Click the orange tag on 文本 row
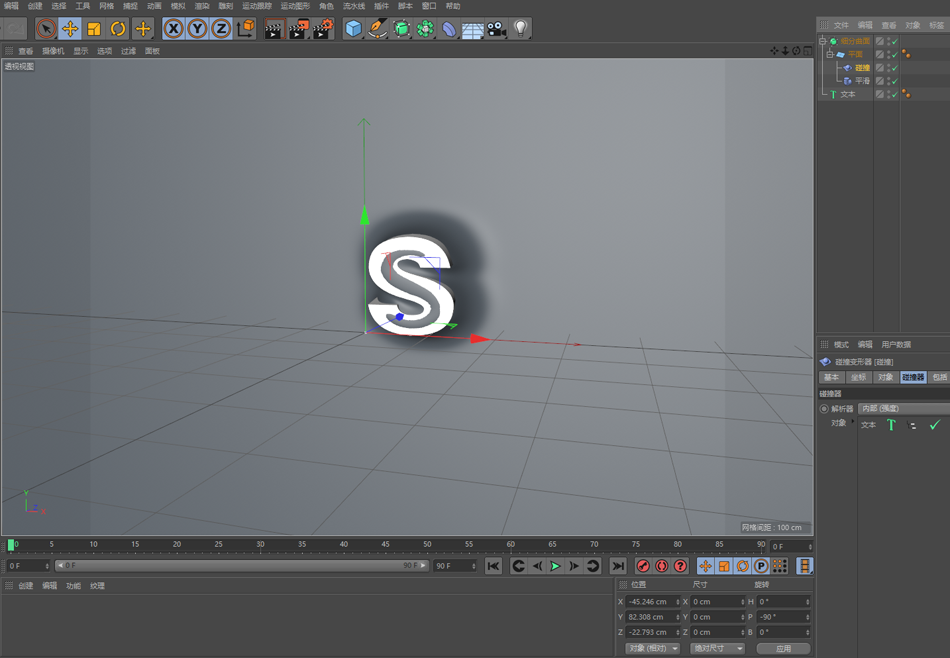 906,93
